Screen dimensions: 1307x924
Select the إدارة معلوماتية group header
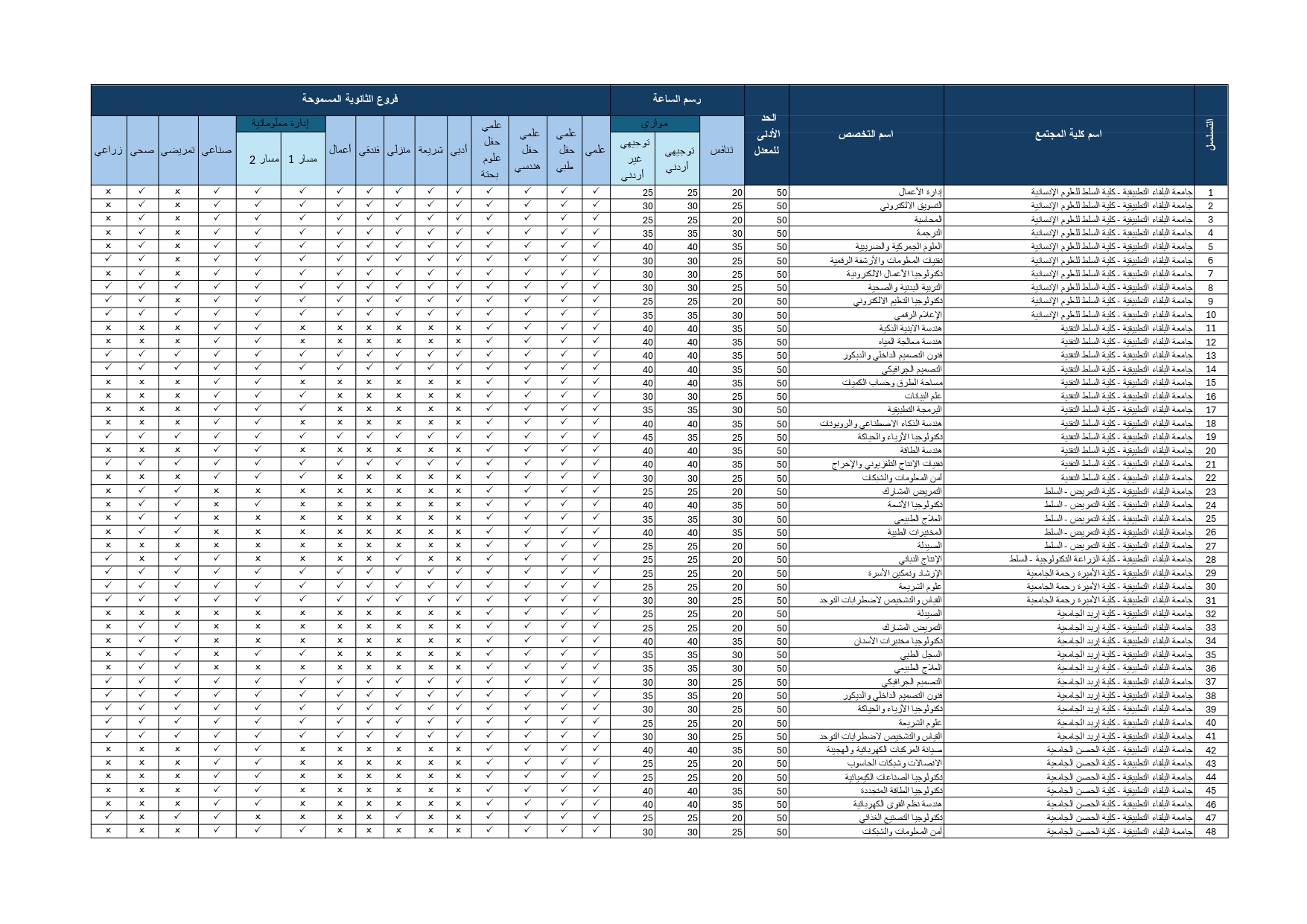[x=280, y=124]
